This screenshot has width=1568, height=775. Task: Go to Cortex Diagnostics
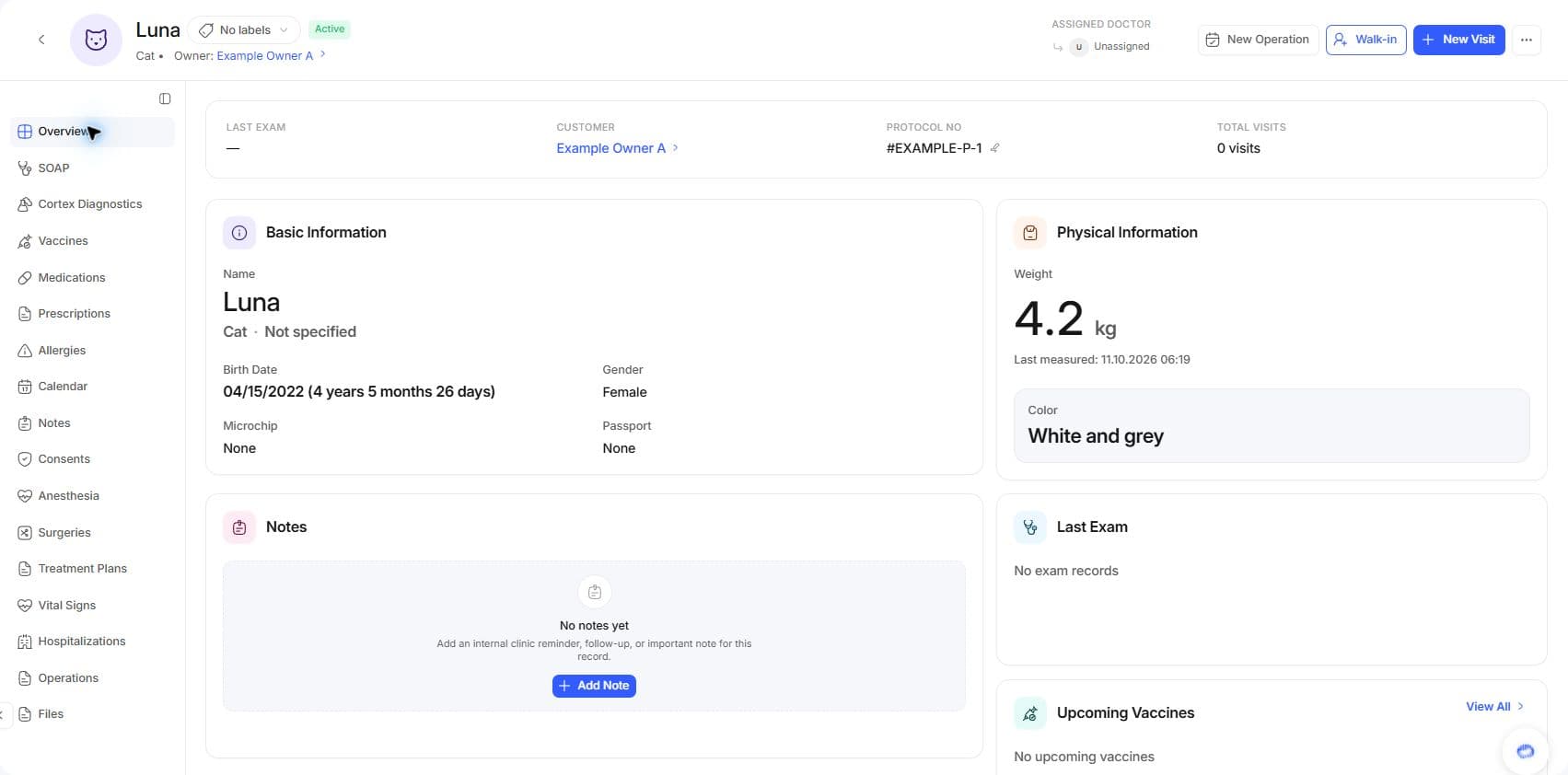[92, 204]
